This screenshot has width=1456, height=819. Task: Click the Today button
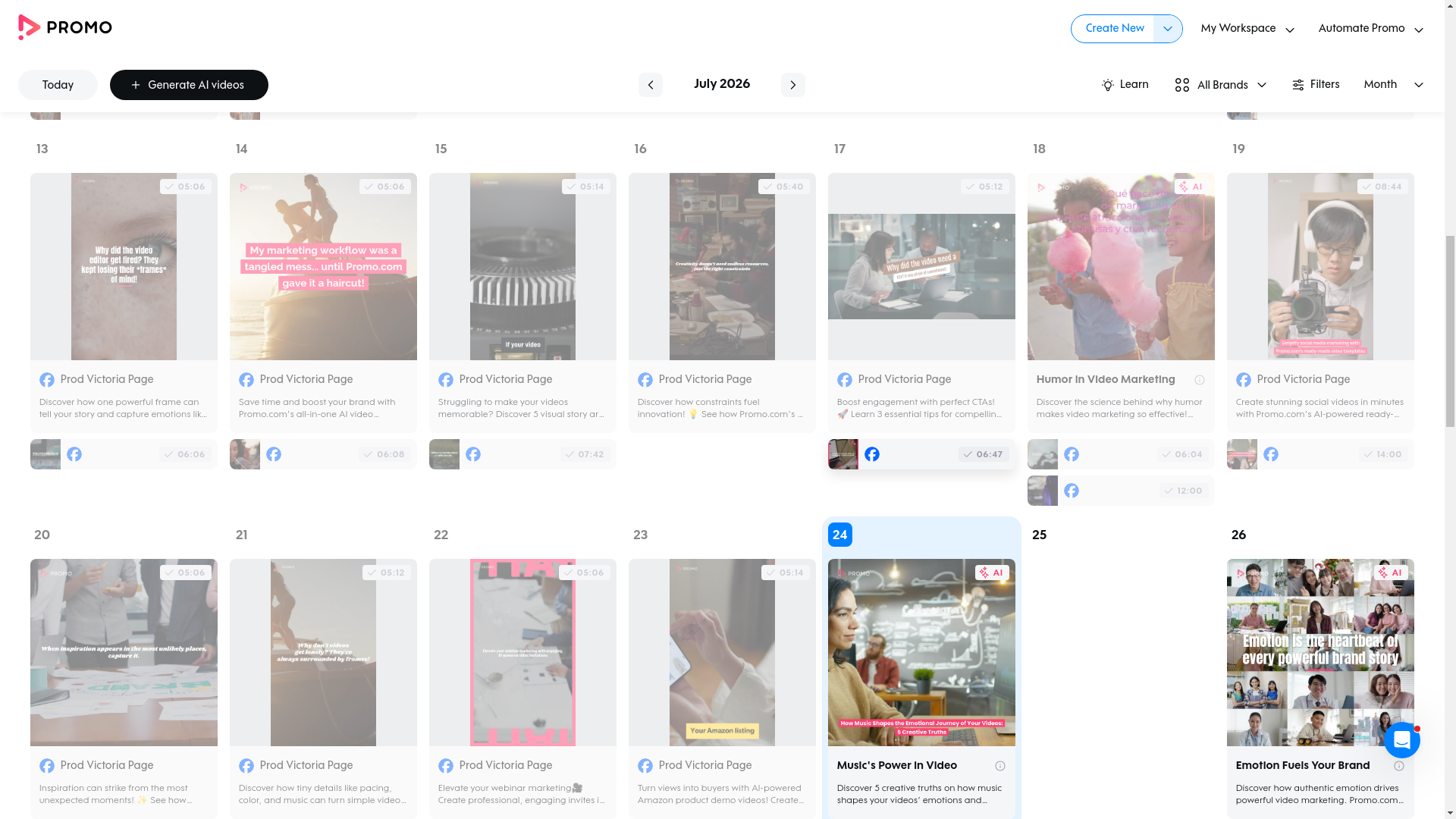(58, 85)
